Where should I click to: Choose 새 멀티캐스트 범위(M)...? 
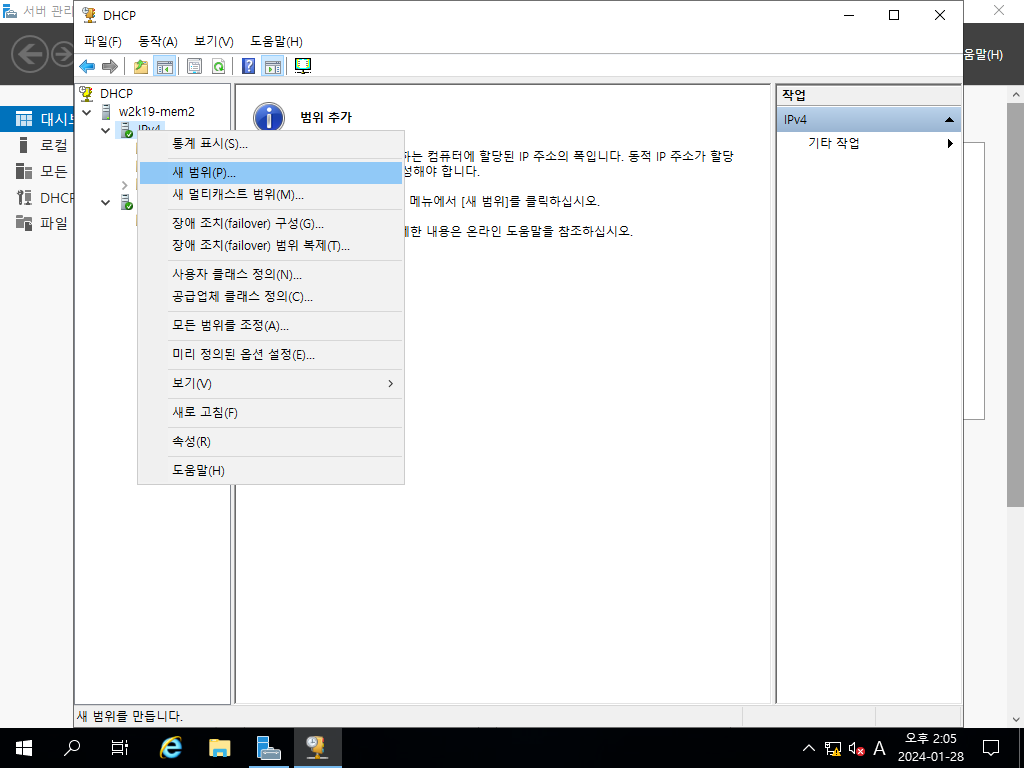pyautogui.click(x=270, y=195)
